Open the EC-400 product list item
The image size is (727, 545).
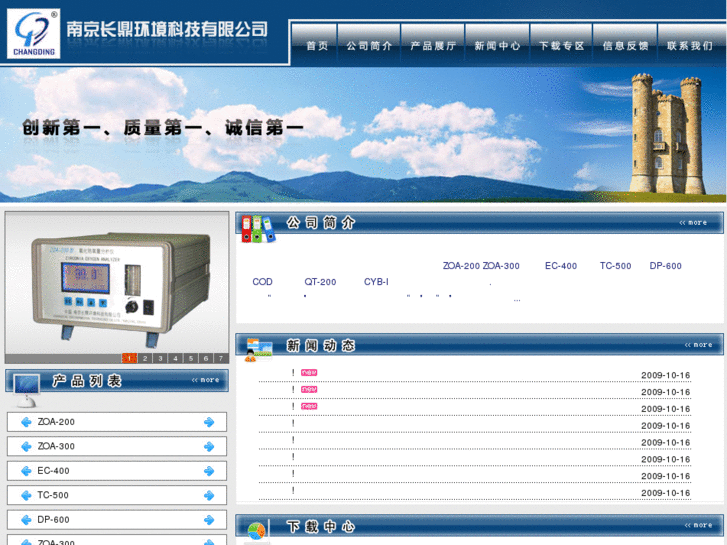pos(117,471)
